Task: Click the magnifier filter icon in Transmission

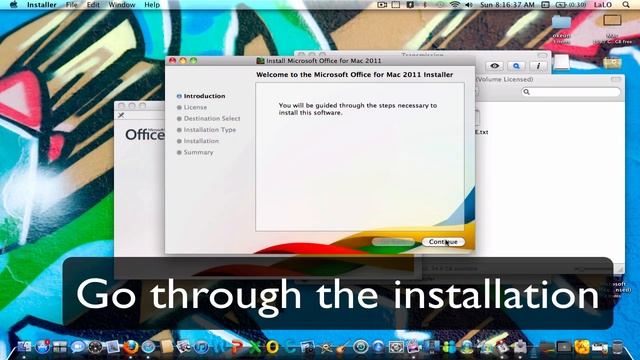Action: pyautogui.click(x=516, y=66)
